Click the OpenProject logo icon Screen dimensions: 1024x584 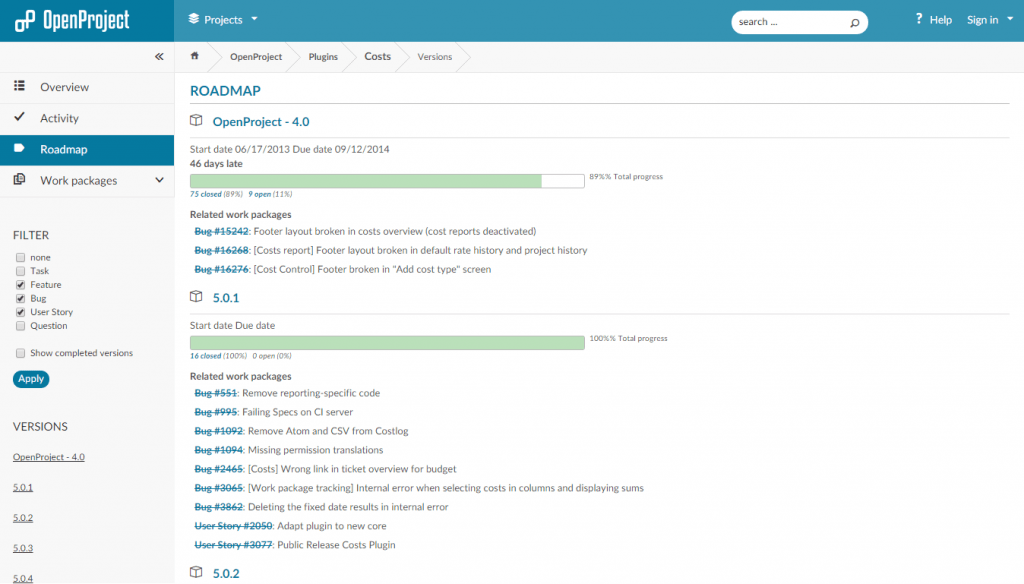(24, 21)
